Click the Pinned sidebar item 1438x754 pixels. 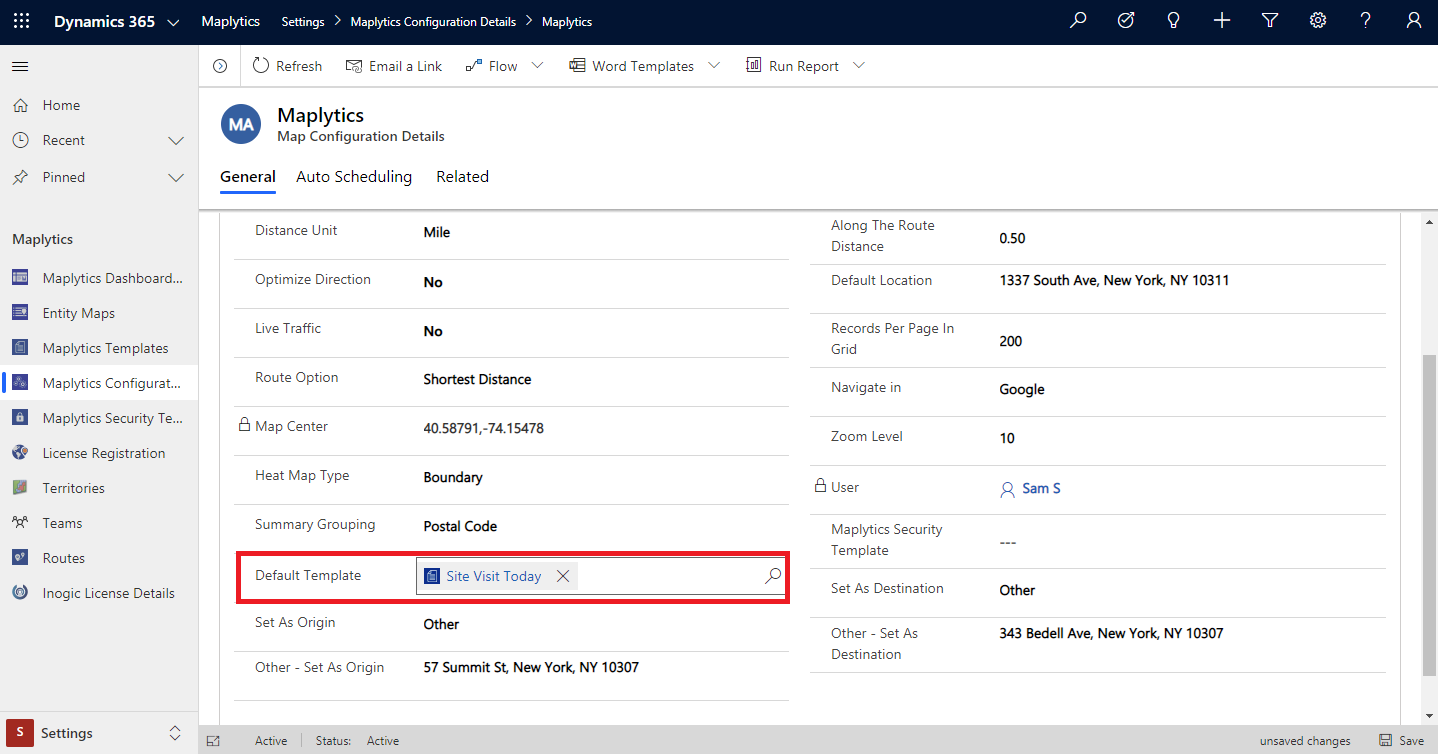click(99, 177)
